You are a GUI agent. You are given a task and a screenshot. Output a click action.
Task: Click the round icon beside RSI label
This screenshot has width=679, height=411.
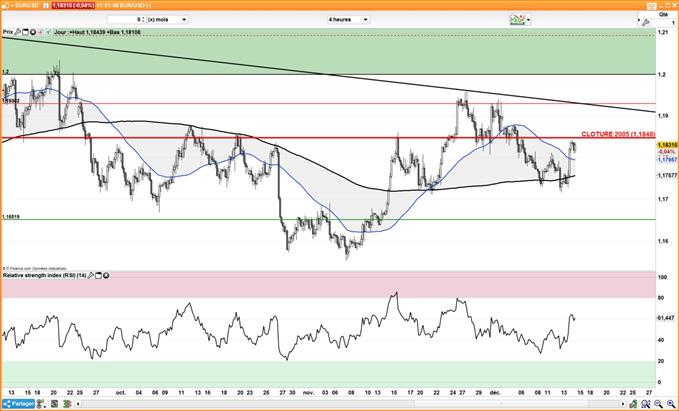point(106,275)
